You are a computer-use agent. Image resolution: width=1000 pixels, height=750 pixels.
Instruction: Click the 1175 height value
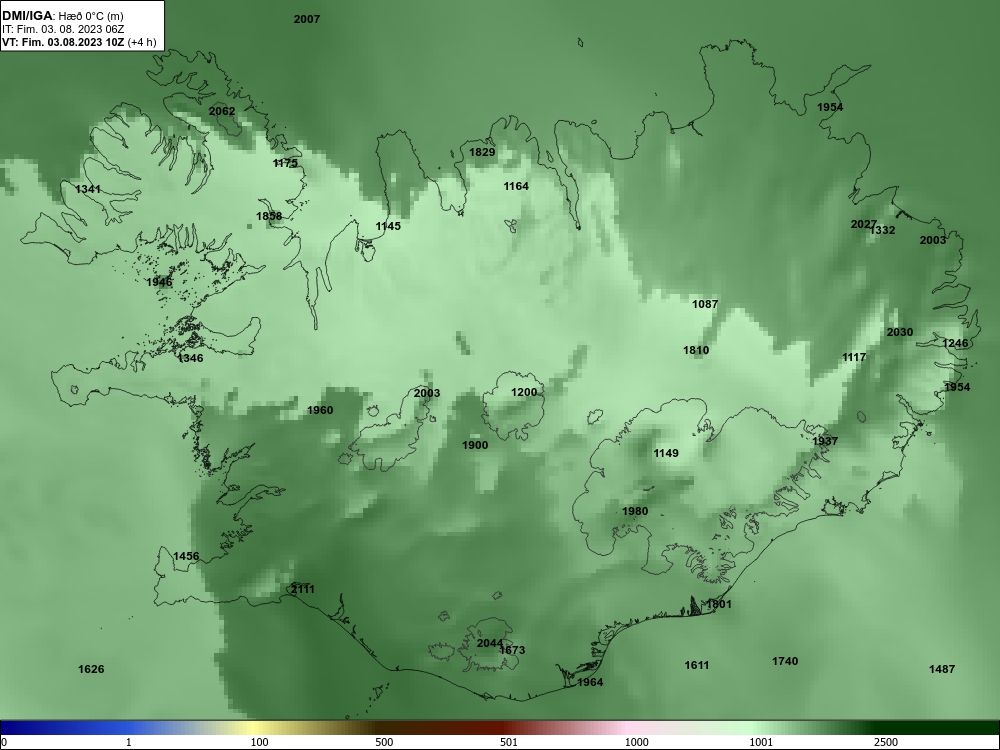[x=285, y=163]
